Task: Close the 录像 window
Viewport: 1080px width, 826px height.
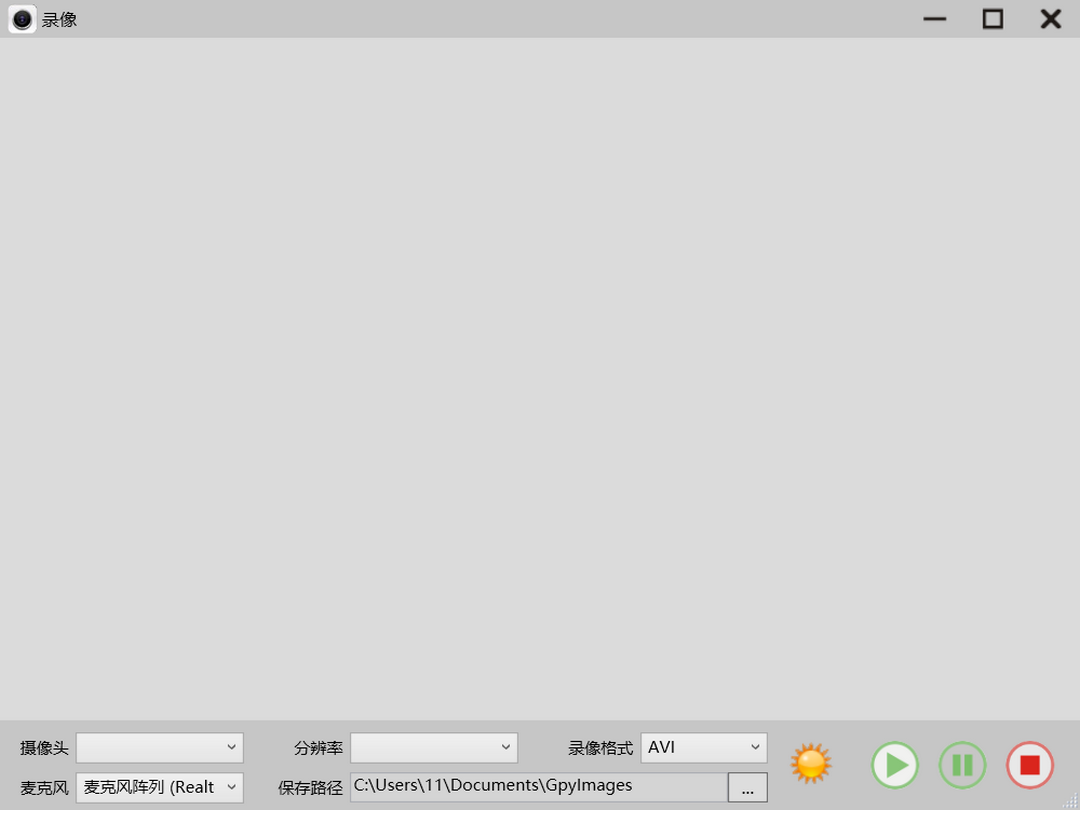Action: pyautogui.click(x=1050, y=19)
